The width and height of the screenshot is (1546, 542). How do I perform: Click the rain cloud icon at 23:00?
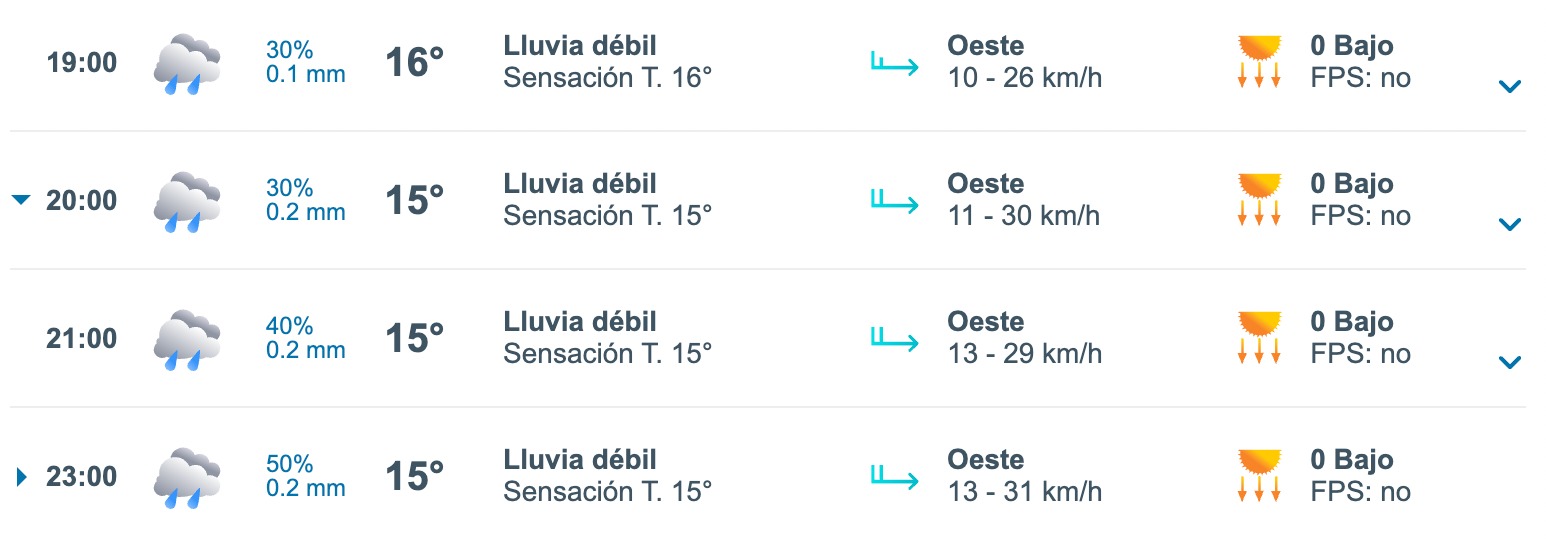click(187, 477)
